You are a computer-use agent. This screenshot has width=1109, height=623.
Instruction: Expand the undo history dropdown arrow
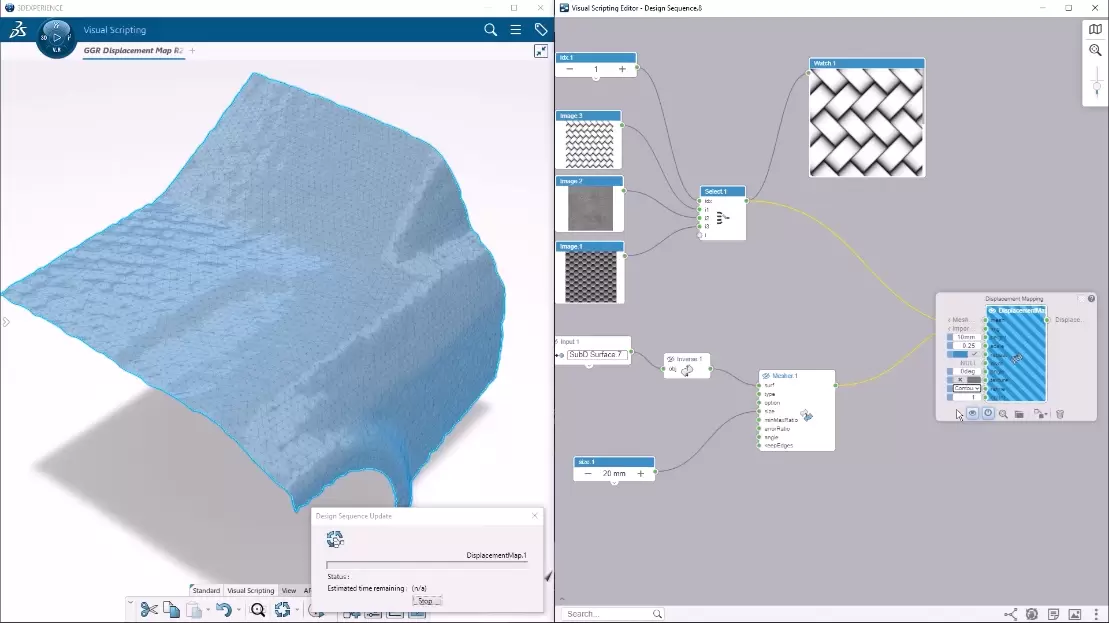[238, 609]
